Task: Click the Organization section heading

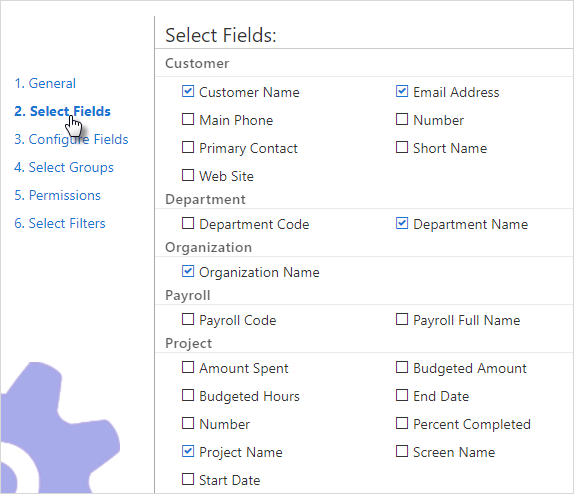Action: [x=208, y=248]
